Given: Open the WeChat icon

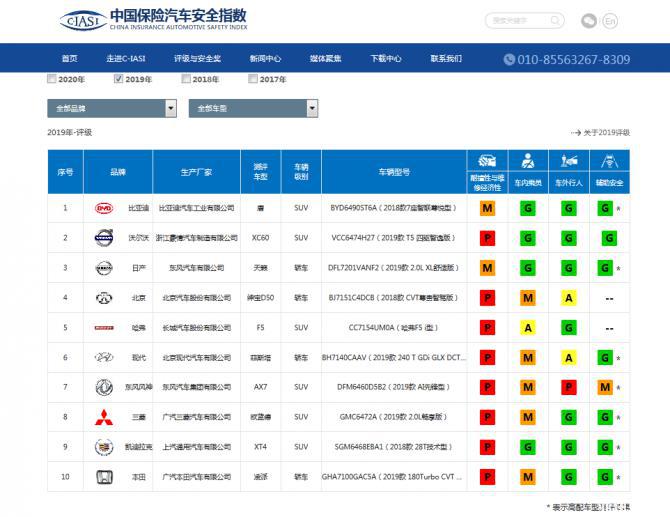Looking at the screenshot, I should pyautogui.click(x=589, y=21).
